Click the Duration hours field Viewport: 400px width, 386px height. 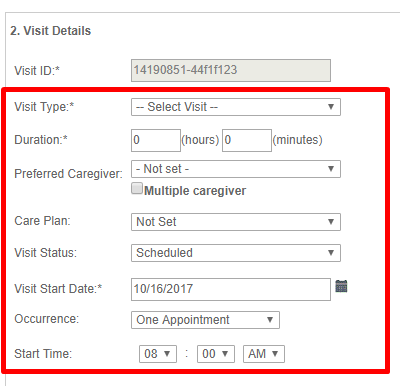(156, 140)
